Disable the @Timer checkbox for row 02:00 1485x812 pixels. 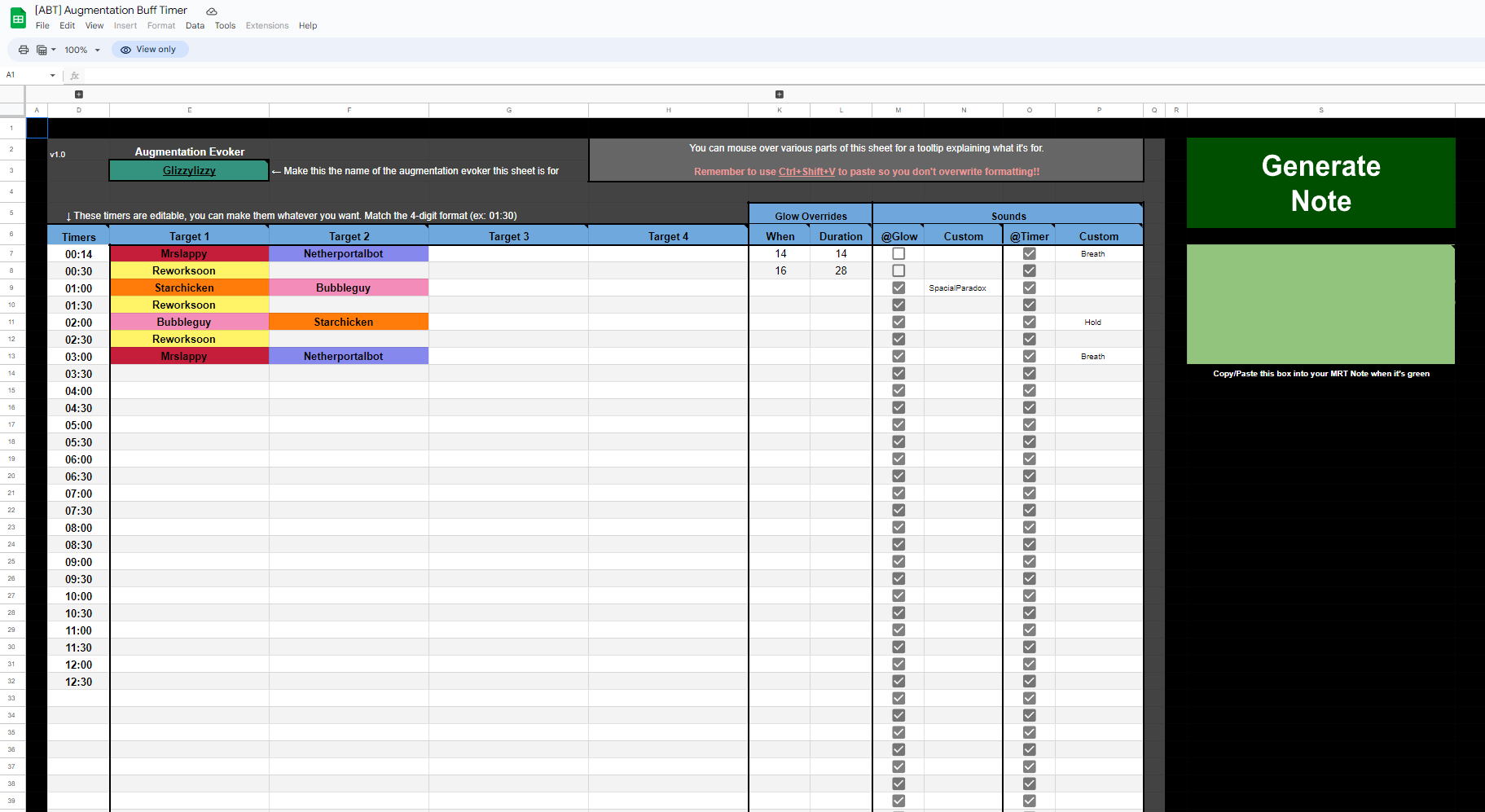coord(1030,322)
